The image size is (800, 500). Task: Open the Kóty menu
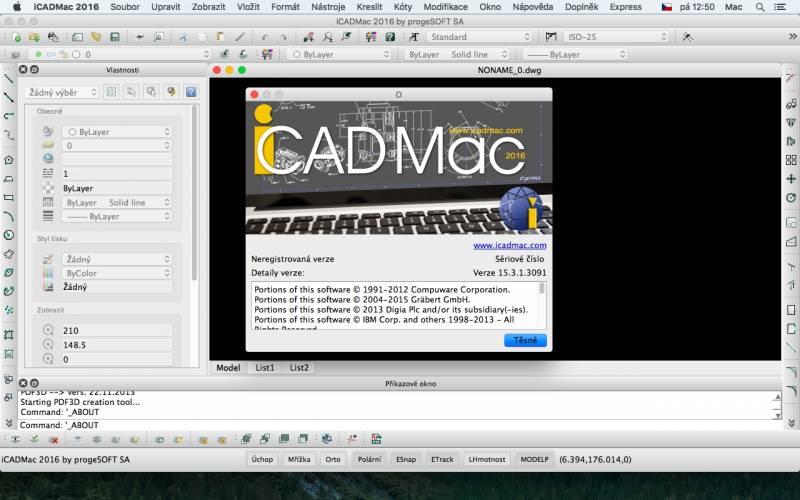403,7
